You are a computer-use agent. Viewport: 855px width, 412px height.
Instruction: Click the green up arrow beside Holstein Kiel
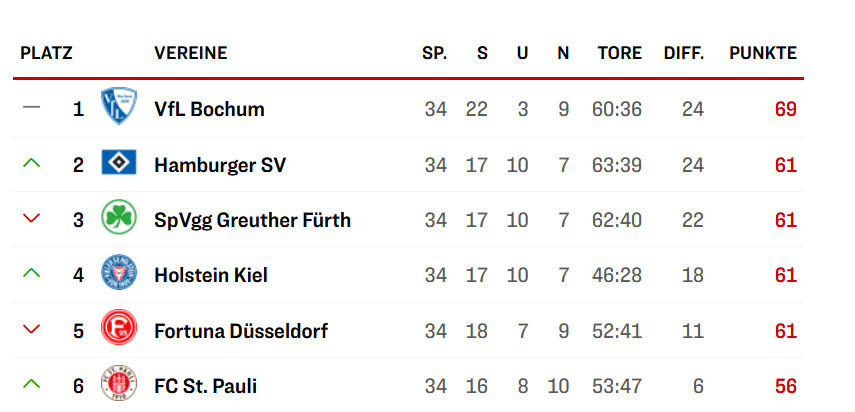(x=32, y=273)
